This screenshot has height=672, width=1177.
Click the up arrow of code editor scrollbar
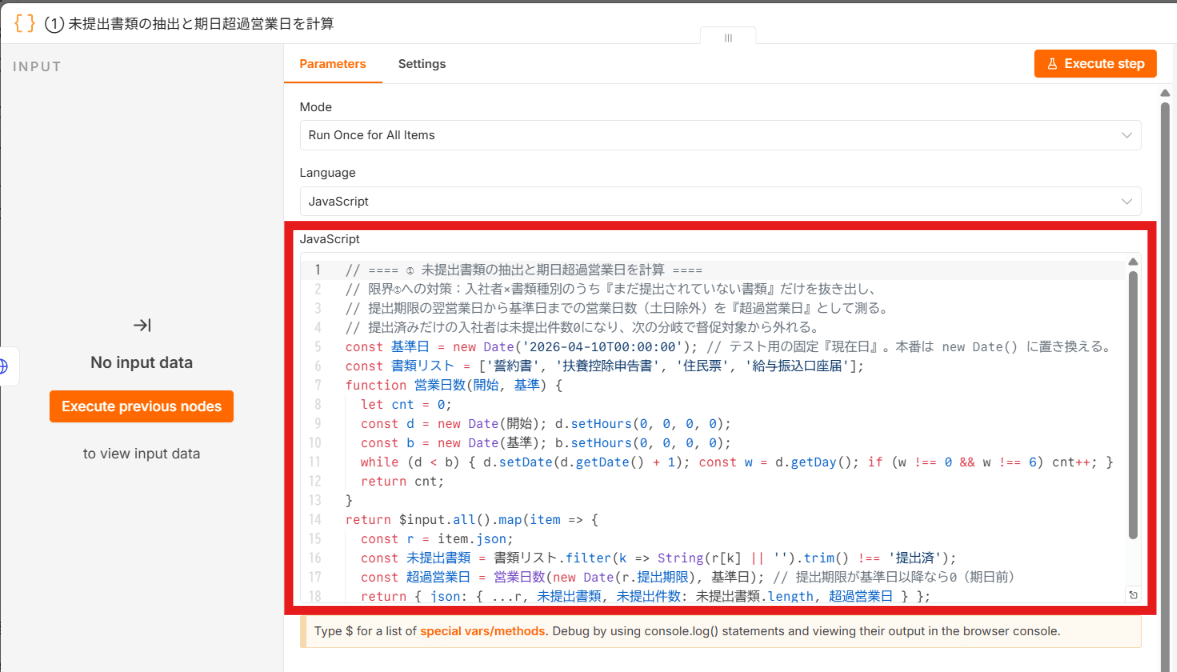click(1133, 262)
